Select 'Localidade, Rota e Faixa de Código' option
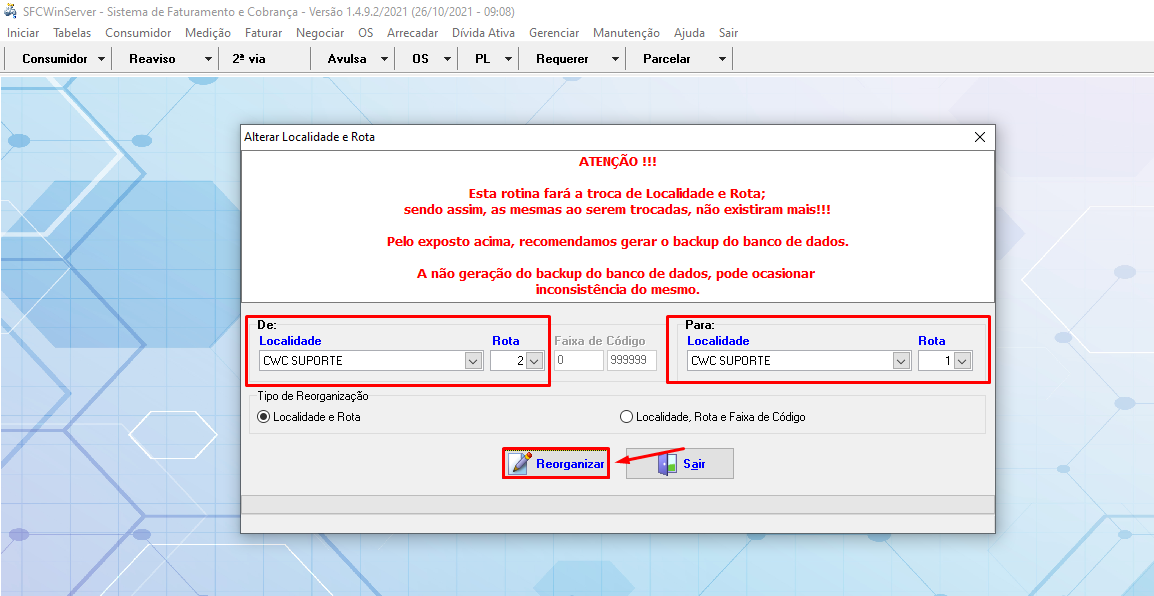This screenshot has width=1154, height=596. [627, 417]
